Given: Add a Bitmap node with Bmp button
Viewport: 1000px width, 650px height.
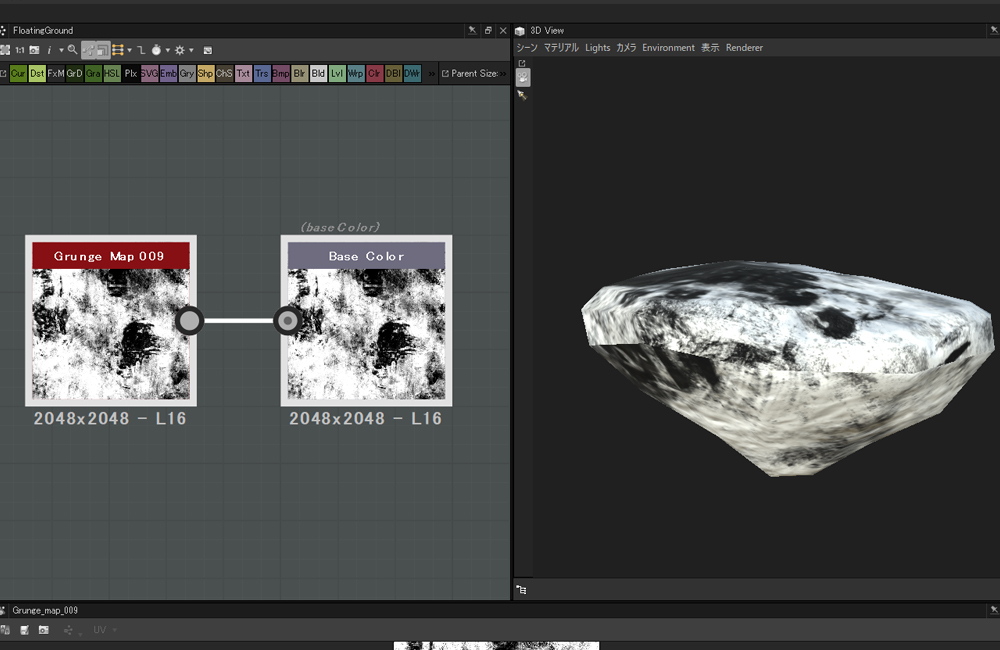Looking at the screenshot, I should (x=281, y=73).
